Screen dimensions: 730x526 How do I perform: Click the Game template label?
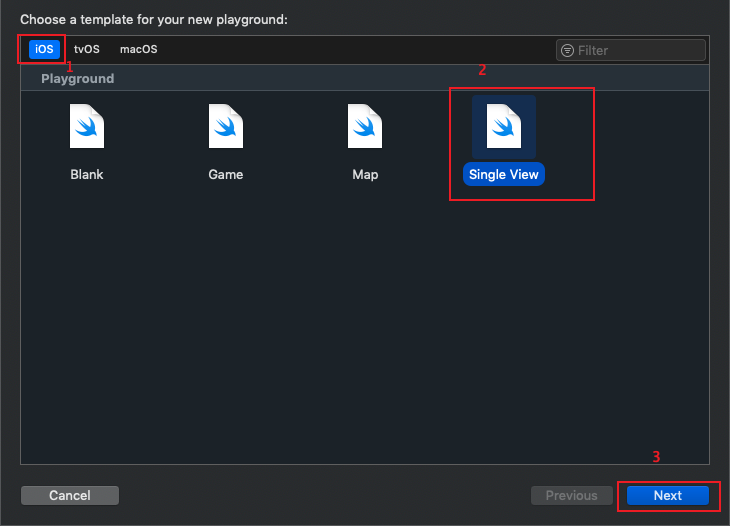226,175
